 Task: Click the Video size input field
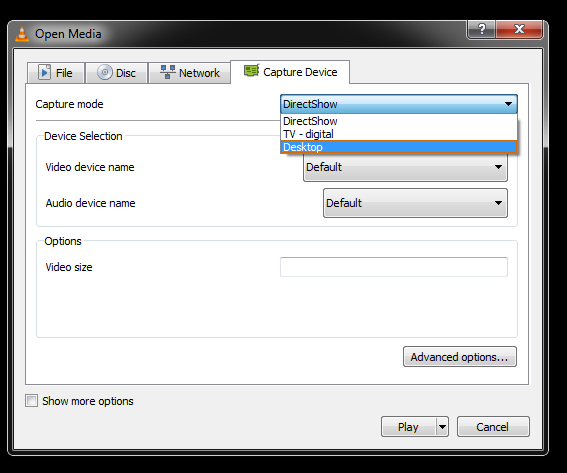pyautogui.click(x=394, y=267)
